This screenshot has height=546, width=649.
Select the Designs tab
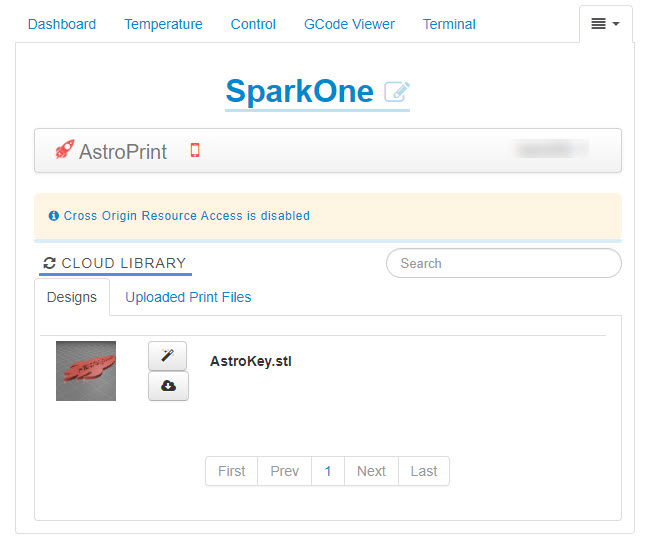72,297
